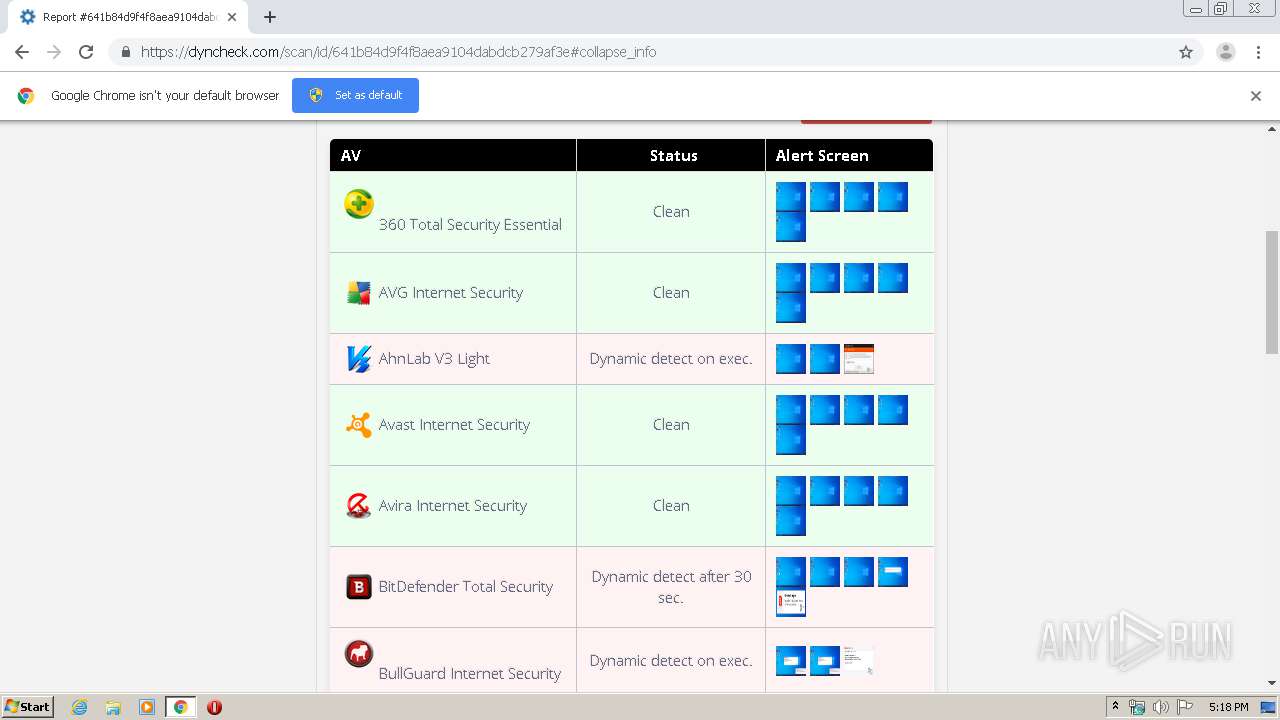
Task: Click the Avast Internet Security logo icon
Action: pos(358,424)
